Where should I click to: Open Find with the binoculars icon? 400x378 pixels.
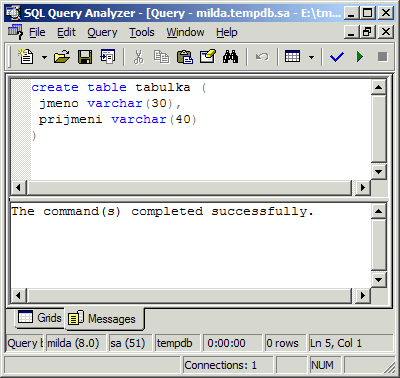(x=231, y=57)
